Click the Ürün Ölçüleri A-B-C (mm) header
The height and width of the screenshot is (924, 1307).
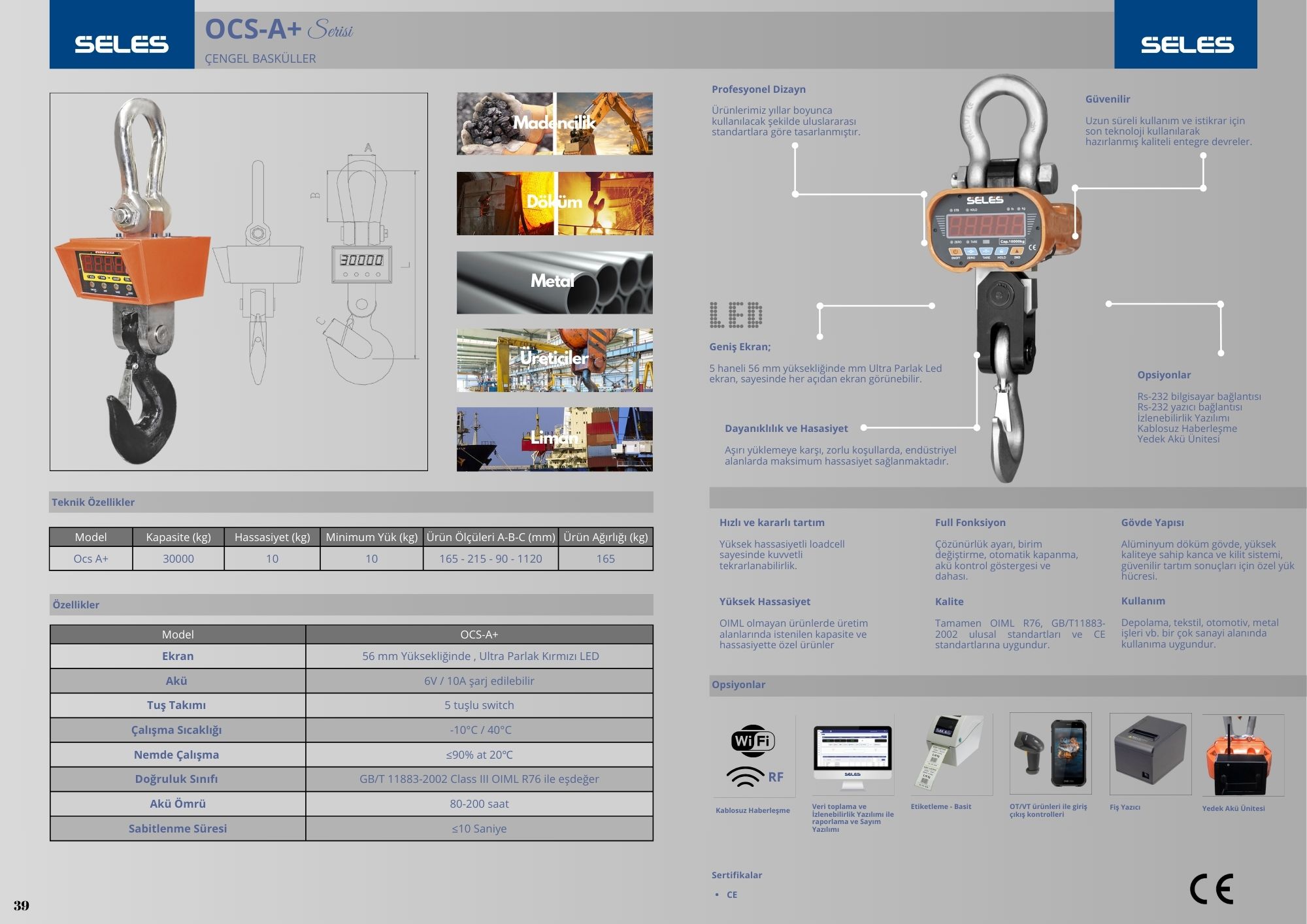[491, 537]
